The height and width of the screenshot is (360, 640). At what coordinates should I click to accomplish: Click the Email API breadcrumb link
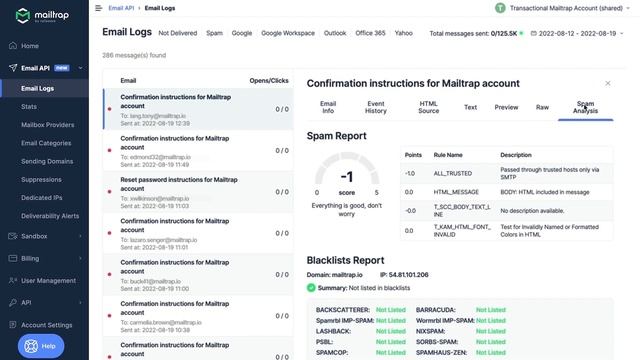[121, 8]
